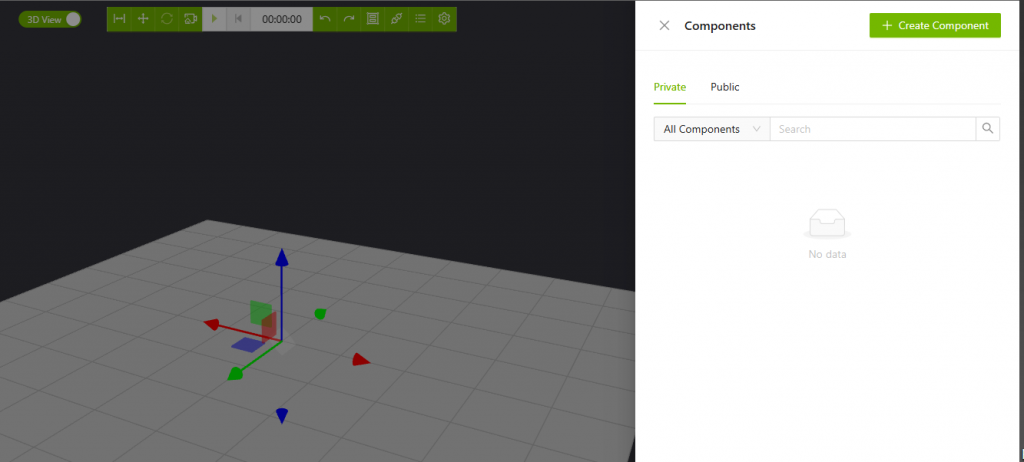The image size is (1024, 462).
Task: Expand the All Components dropdown
Action: coord(712,129)
